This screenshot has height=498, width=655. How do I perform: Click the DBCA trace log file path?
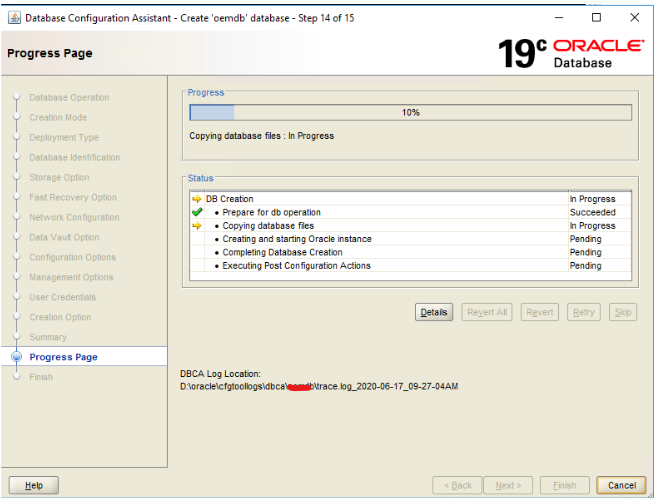(x=318, y=386)
